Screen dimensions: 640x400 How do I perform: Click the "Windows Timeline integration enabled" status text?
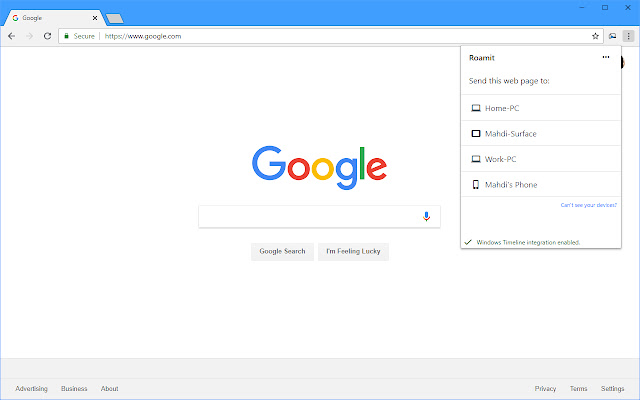pyautogui.click(x=528, y=242)
